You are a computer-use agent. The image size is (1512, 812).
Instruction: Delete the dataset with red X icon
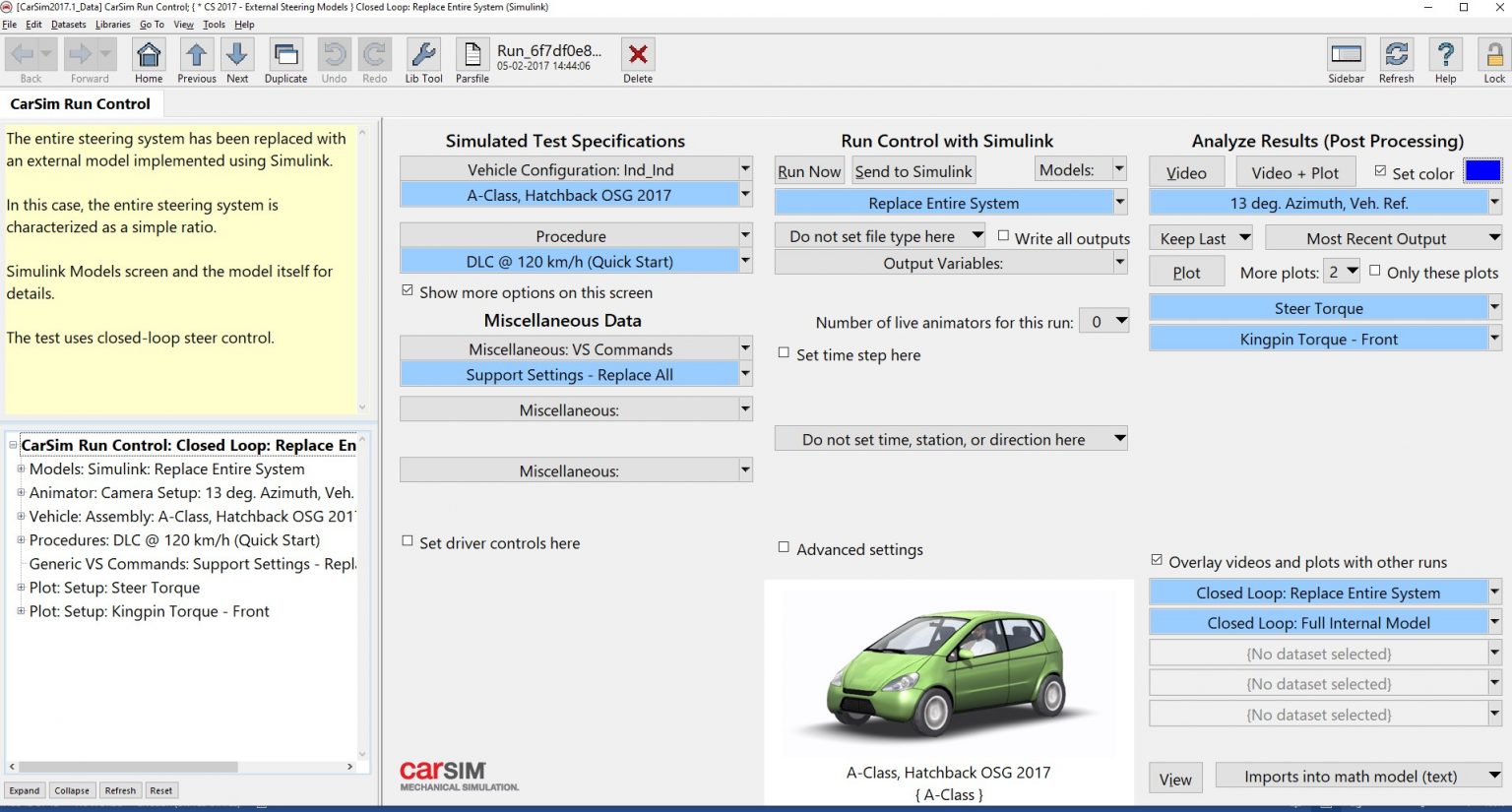pyautogui.click(x=638, y=56)
